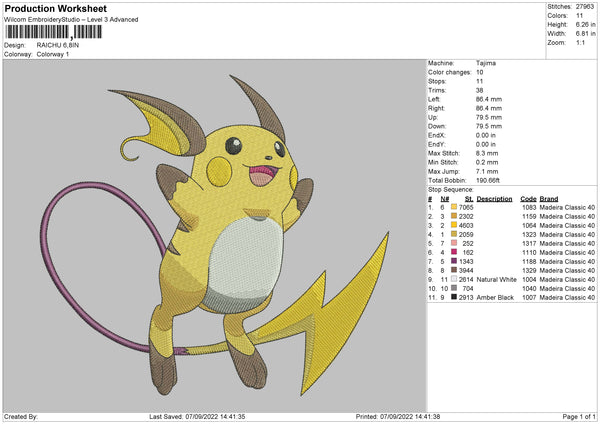600x424 pixels.
Task: Select the light pink swatch for code 1317
Action: click(454, 243)
